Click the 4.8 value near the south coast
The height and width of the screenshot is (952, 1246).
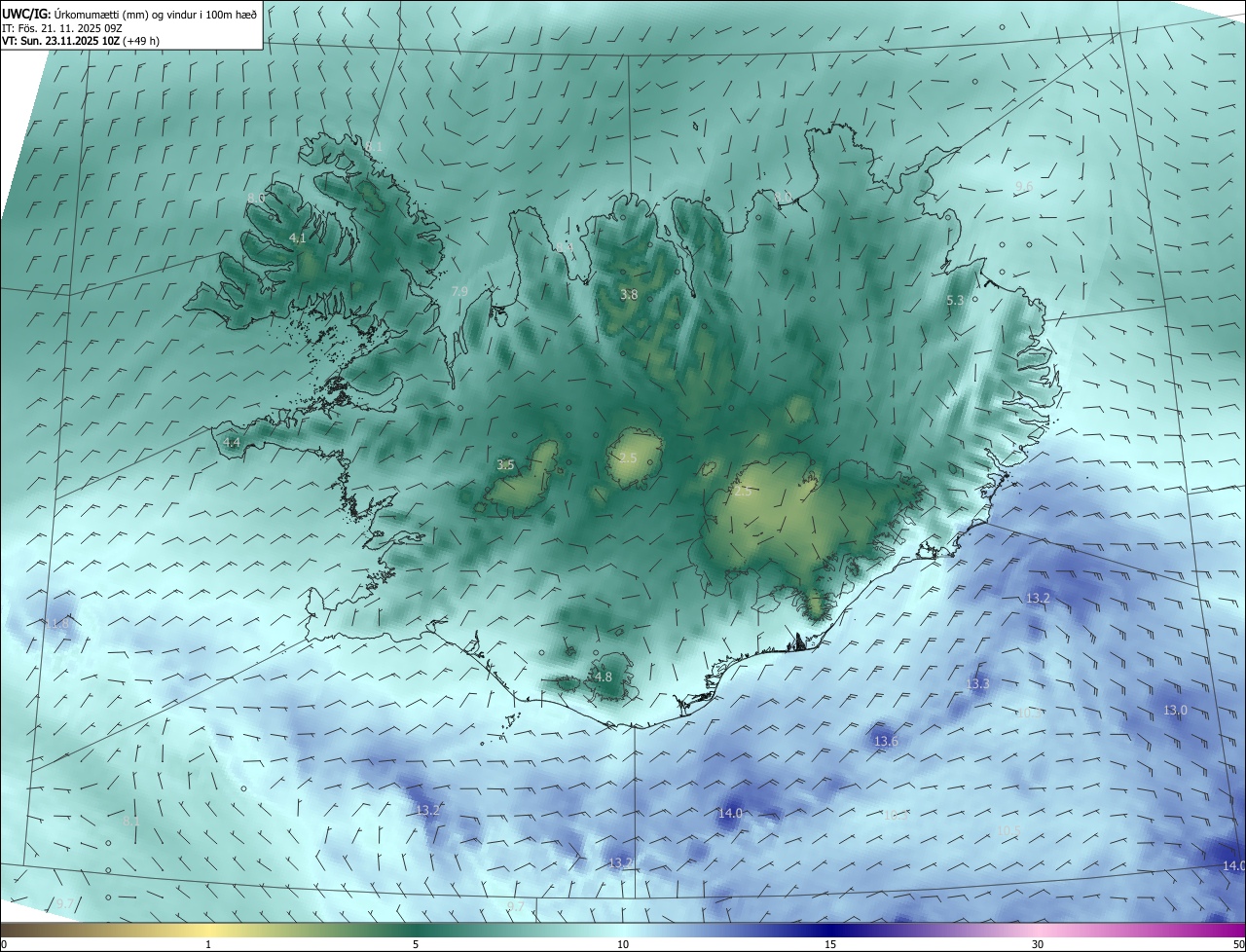tap(604, 677)
